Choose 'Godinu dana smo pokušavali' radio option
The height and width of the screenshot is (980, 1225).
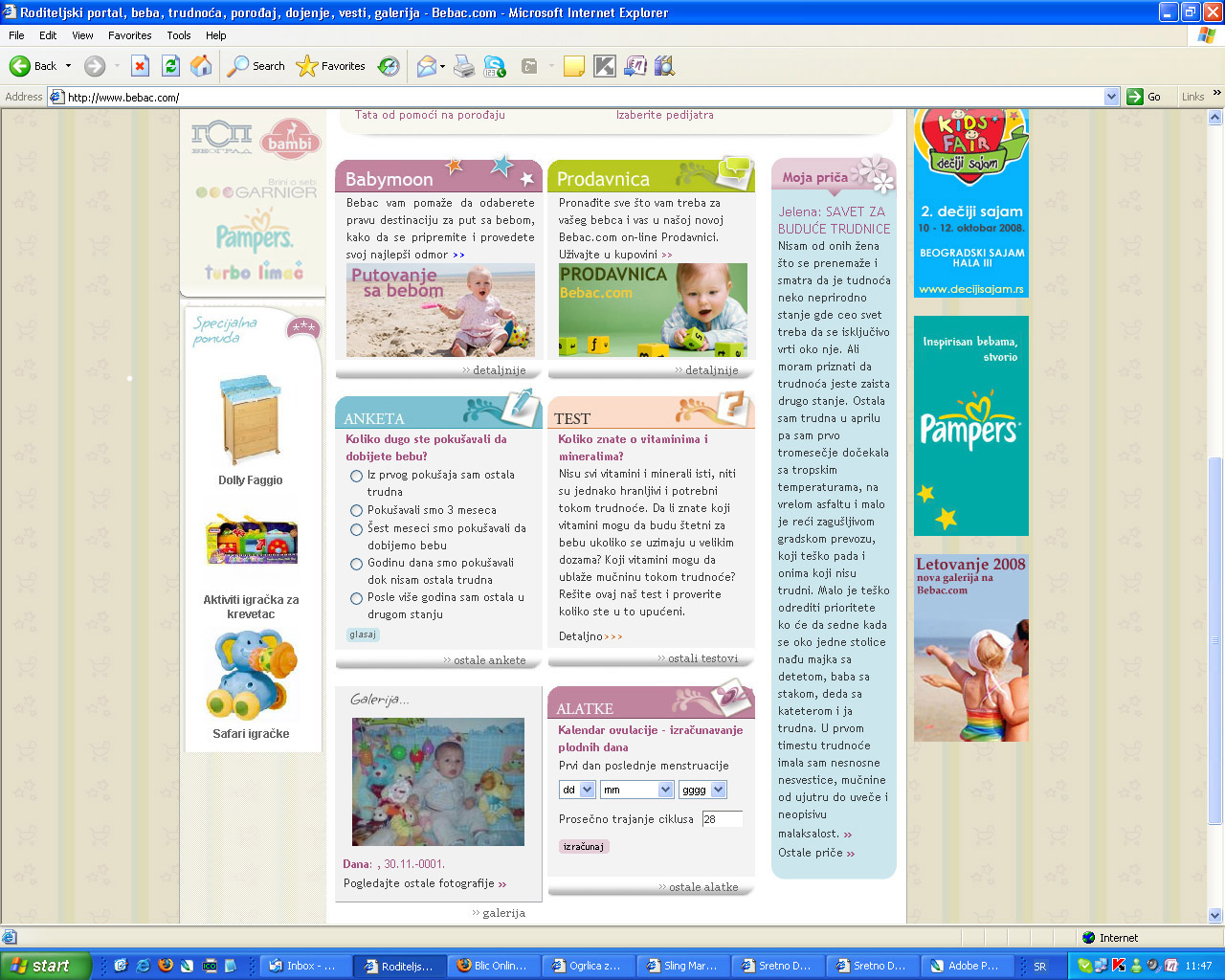point(356,564)
